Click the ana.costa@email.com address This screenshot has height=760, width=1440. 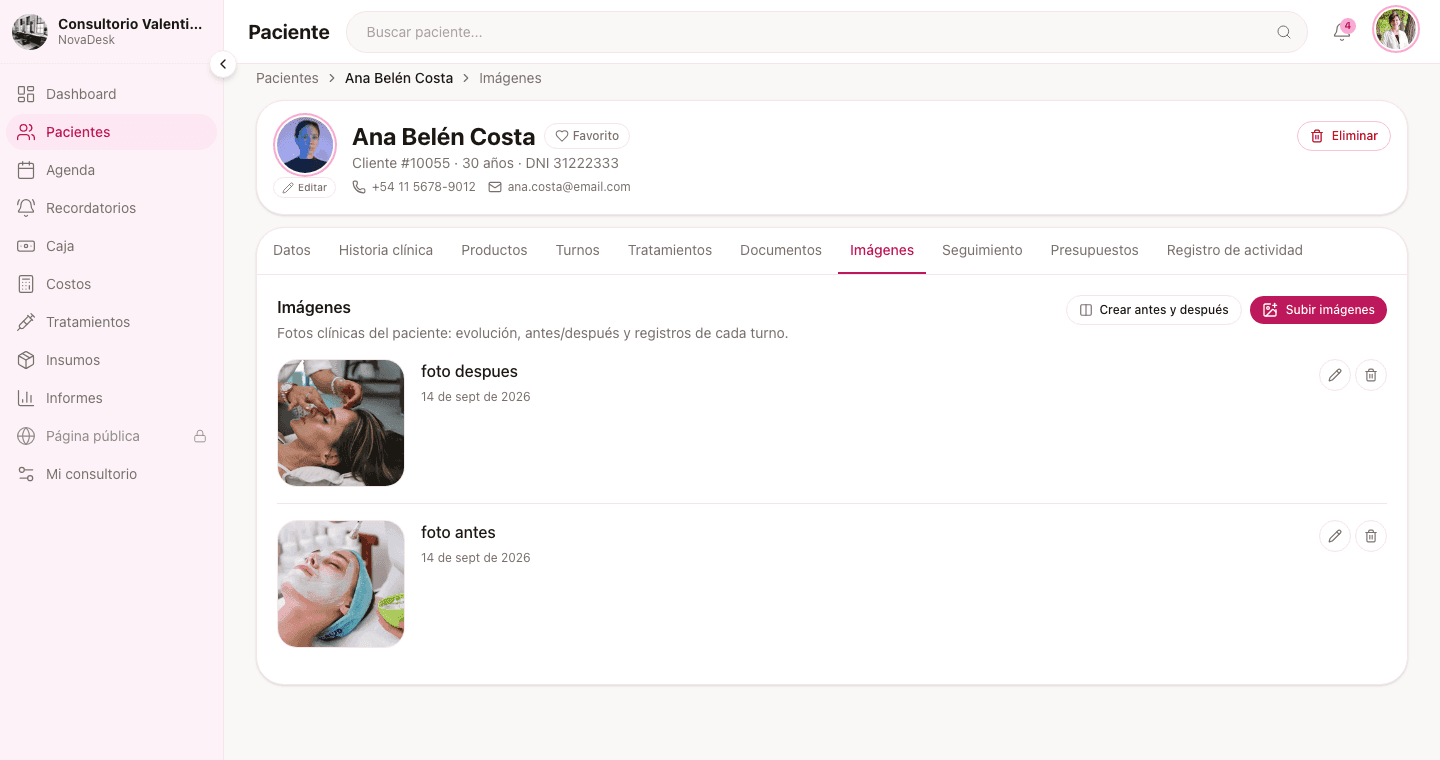click(569, 187)
